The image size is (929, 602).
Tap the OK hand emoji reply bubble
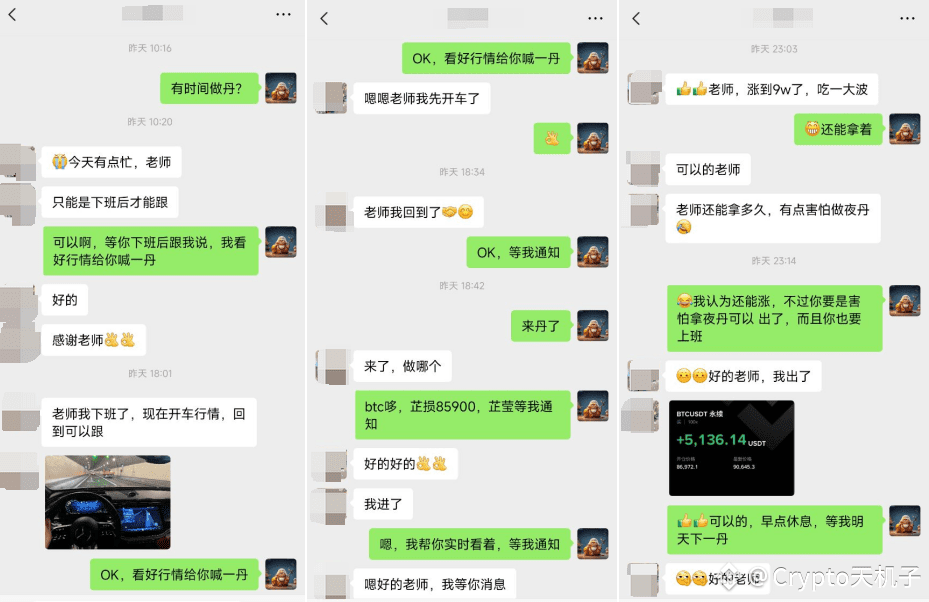[x=552, y=139]
